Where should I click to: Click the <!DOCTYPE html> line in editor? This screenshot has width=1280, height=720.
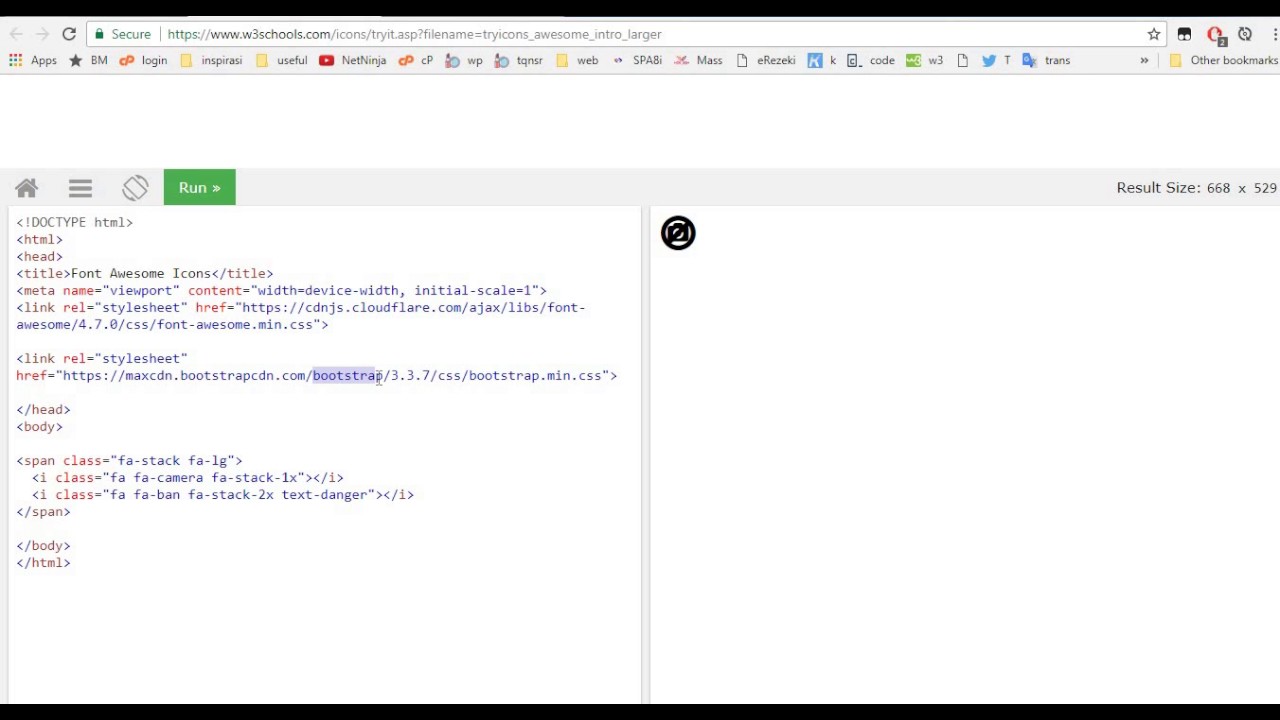[74, 222]
